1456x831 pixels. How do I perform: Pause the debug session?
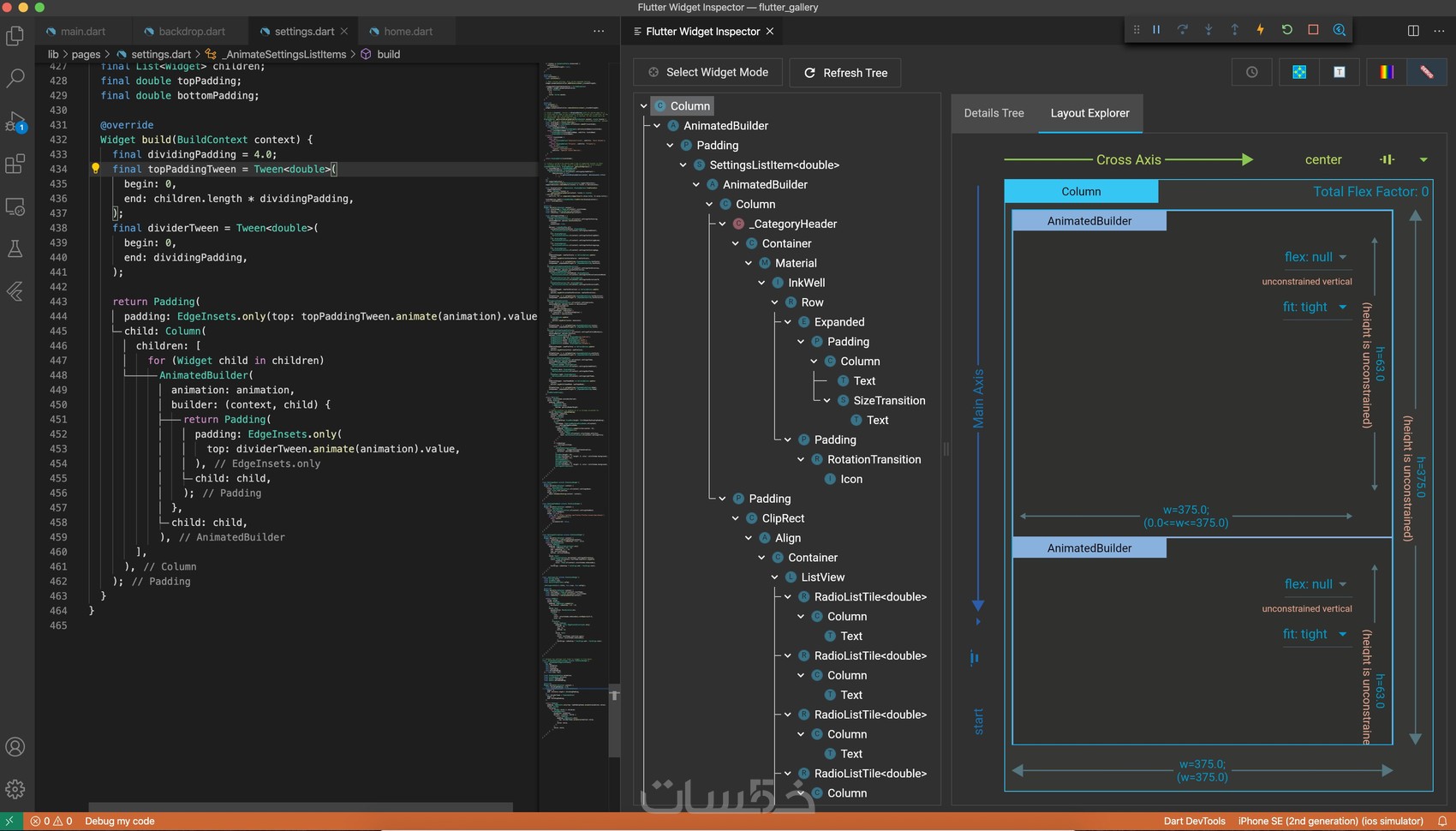tap(1156, 30)
